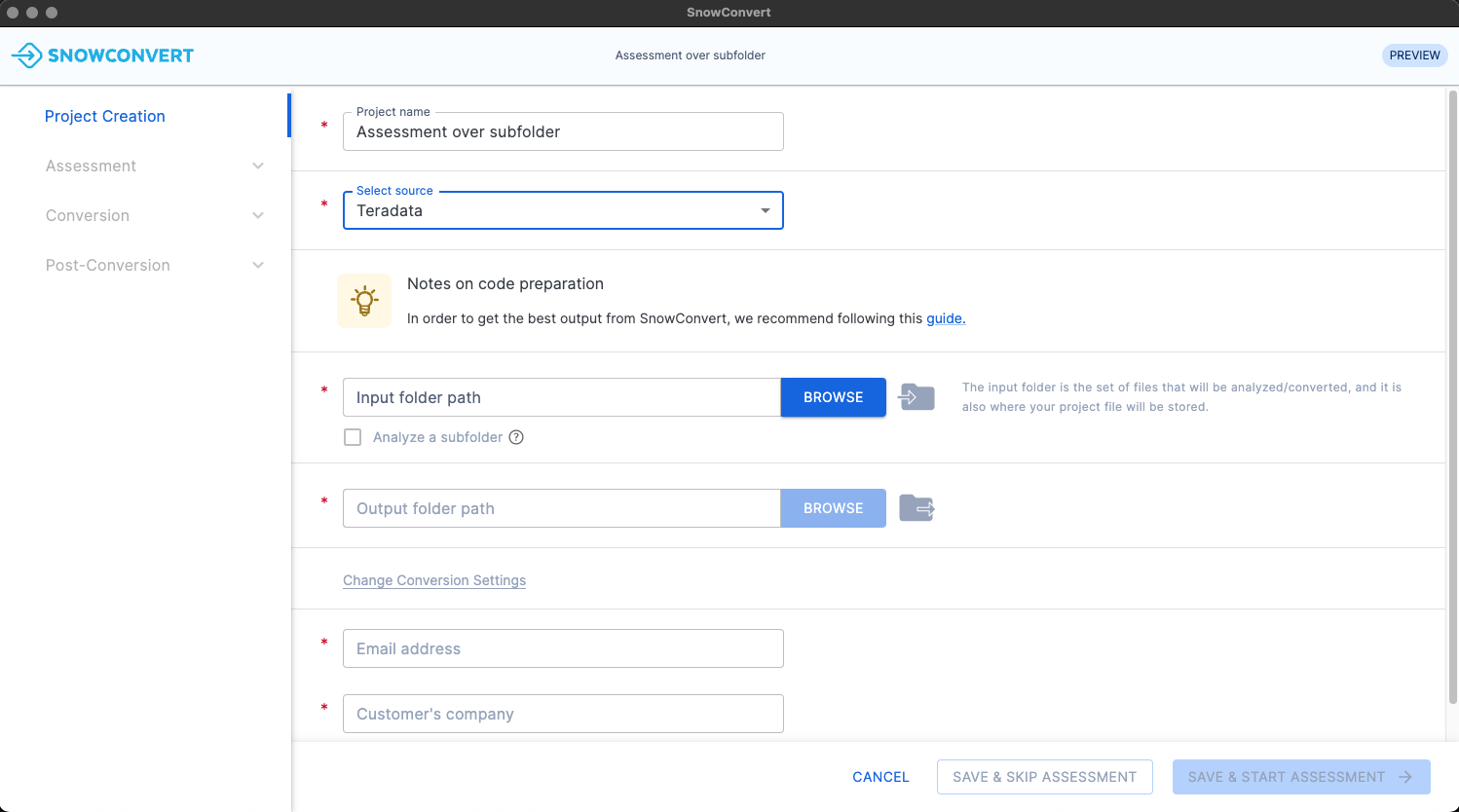Click the PREVIEW badge
The image size is (1459, 812).
(x=1414, y=55)
